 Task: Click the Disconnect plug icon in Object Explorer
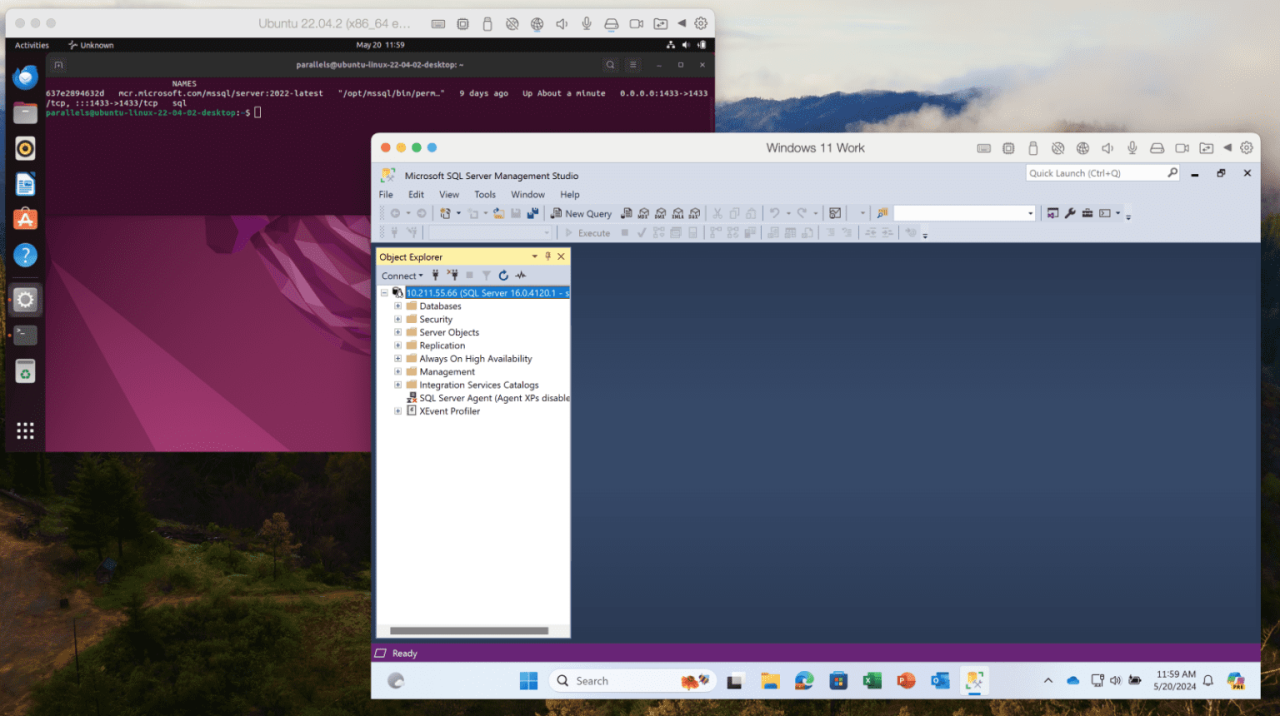pos(453,275)
